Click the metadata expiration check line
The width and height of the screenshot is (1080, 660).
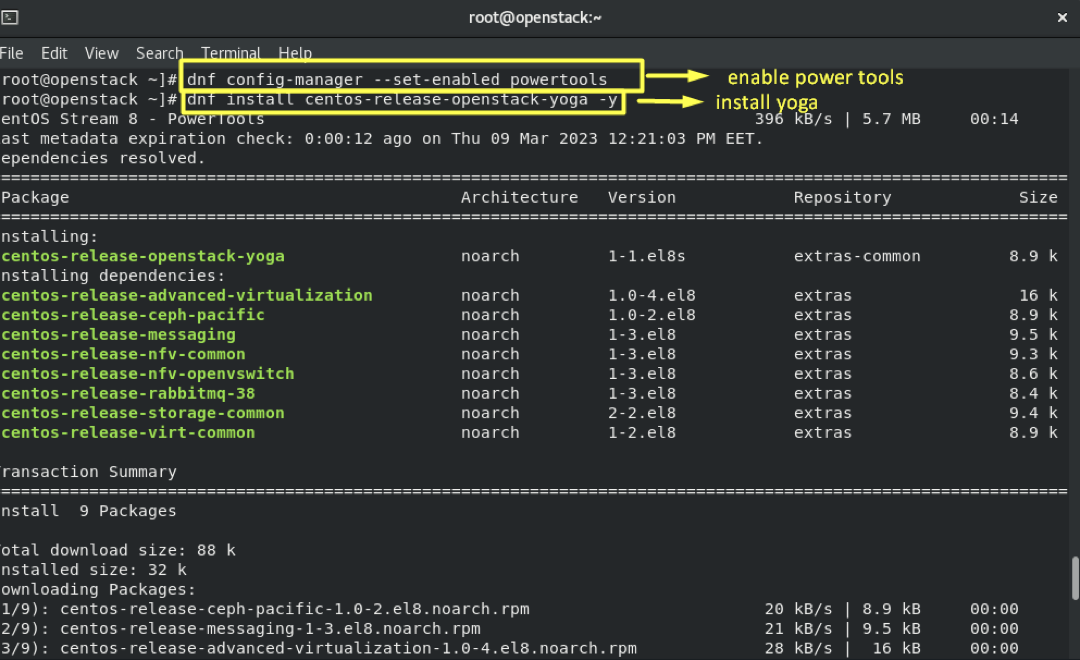pyautogui.click(x=382, y=138)
